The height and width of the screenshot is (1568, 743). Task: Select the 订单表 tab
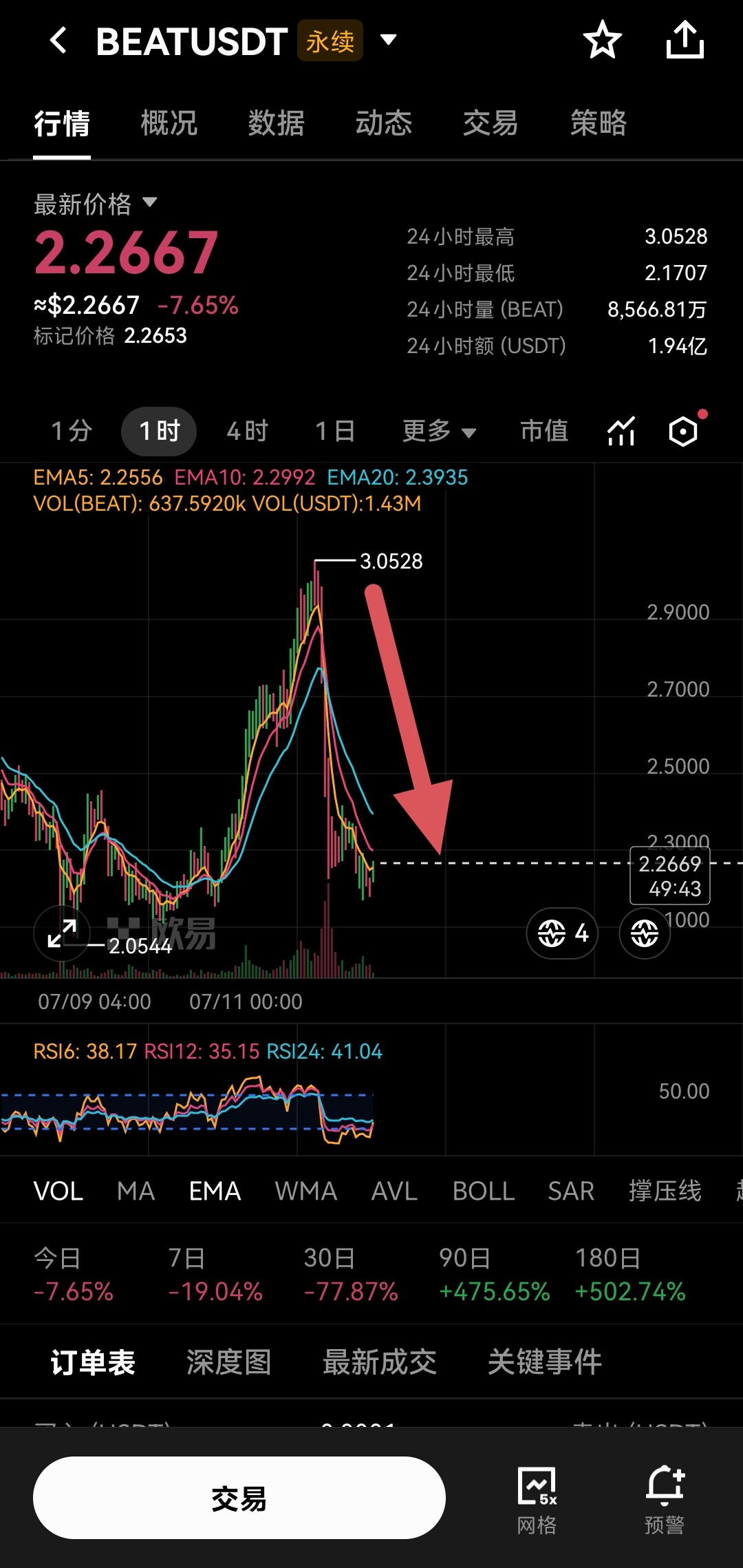[x=93, y=1362]
